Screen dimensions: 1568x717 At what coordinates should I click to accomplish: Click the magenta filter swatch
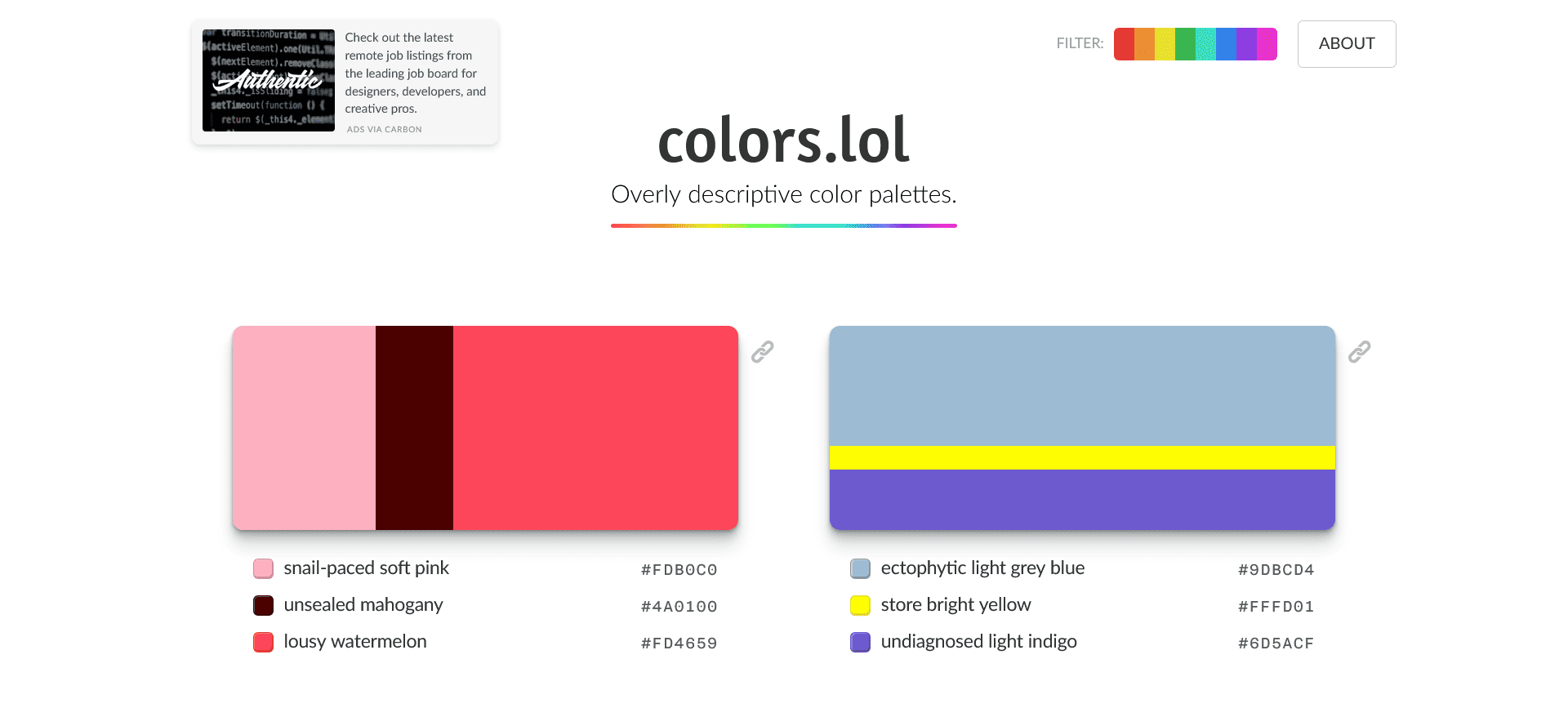[1267, 43]
